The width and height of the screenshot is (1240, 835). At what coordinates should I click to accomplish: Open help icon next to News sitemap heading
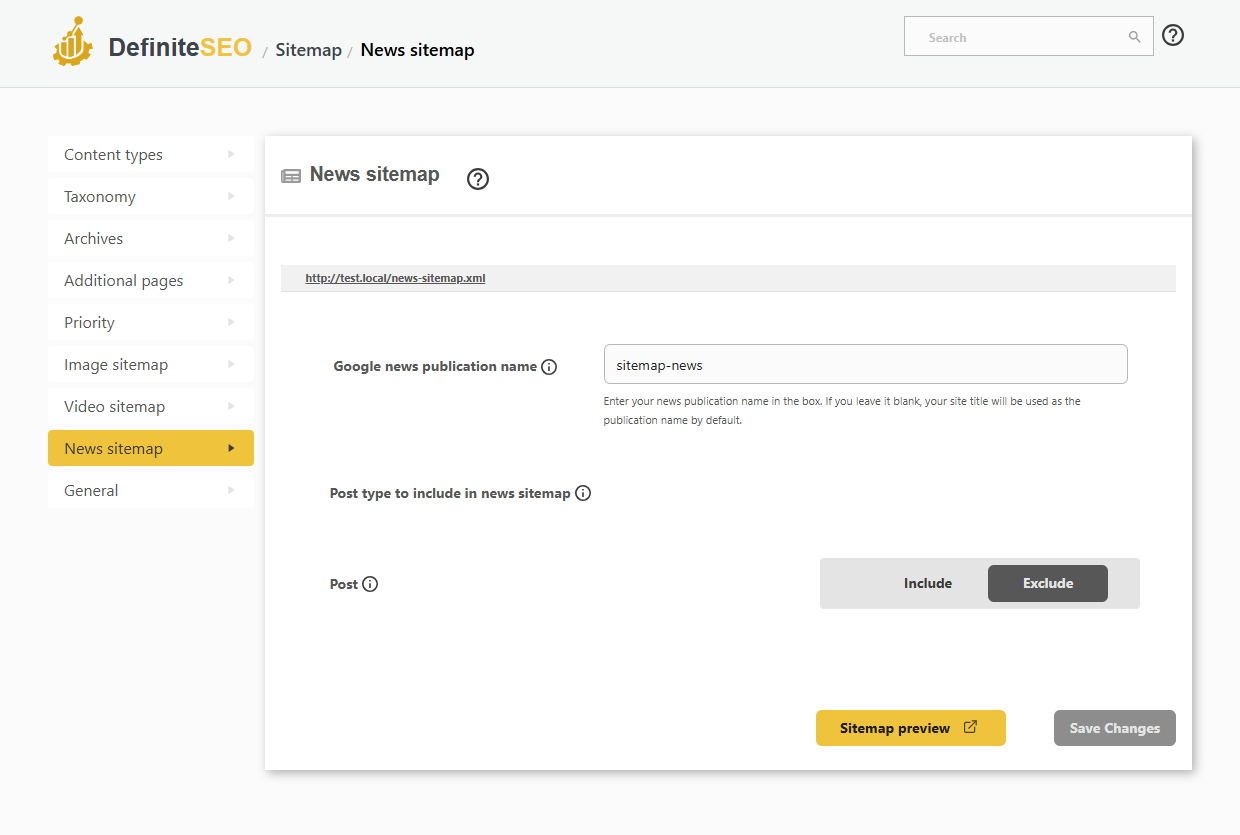coord(478,179)
